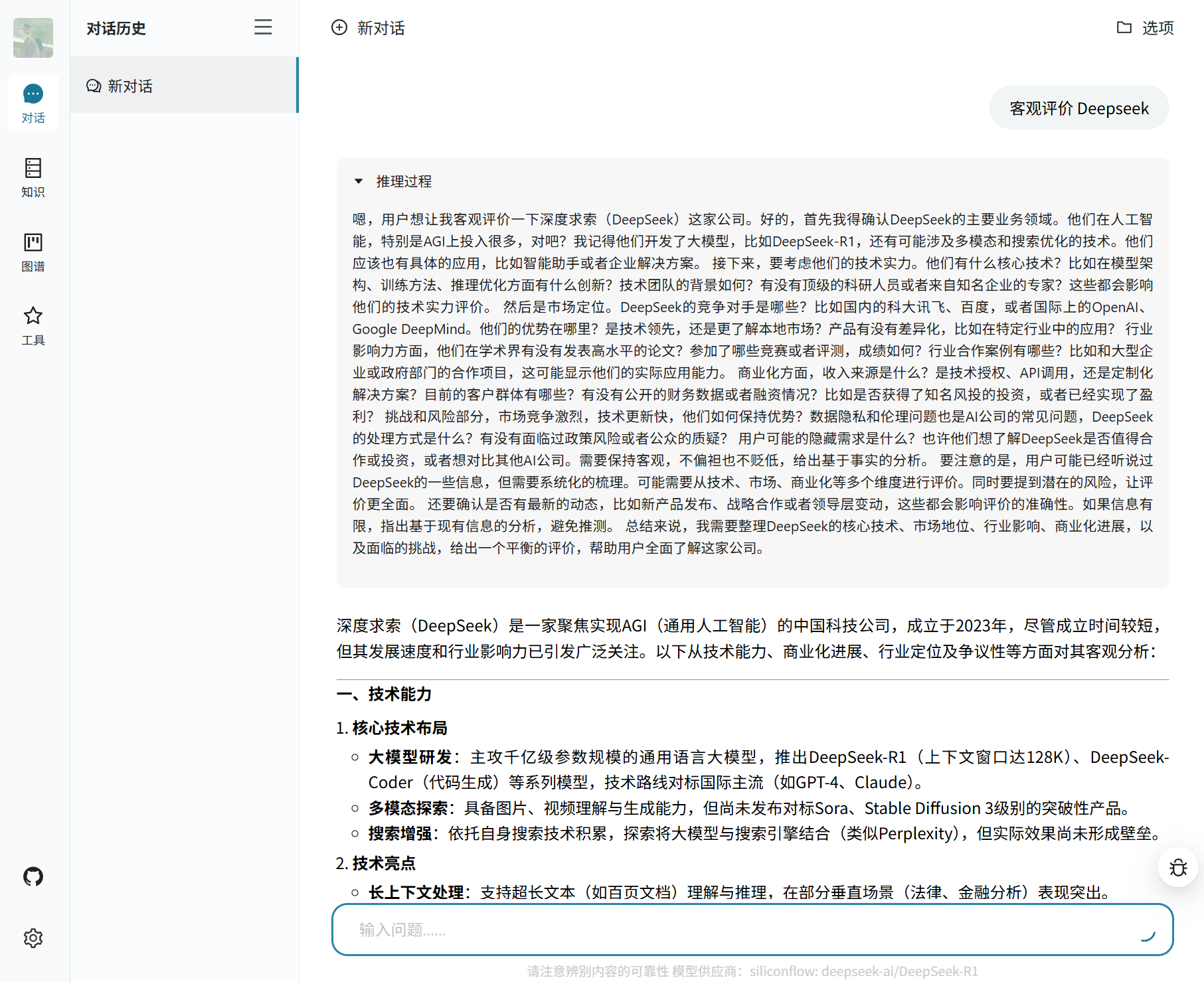Click the user message bubble 客观评价 Deepseek

pyautogui.click(x=1079, y=108)
